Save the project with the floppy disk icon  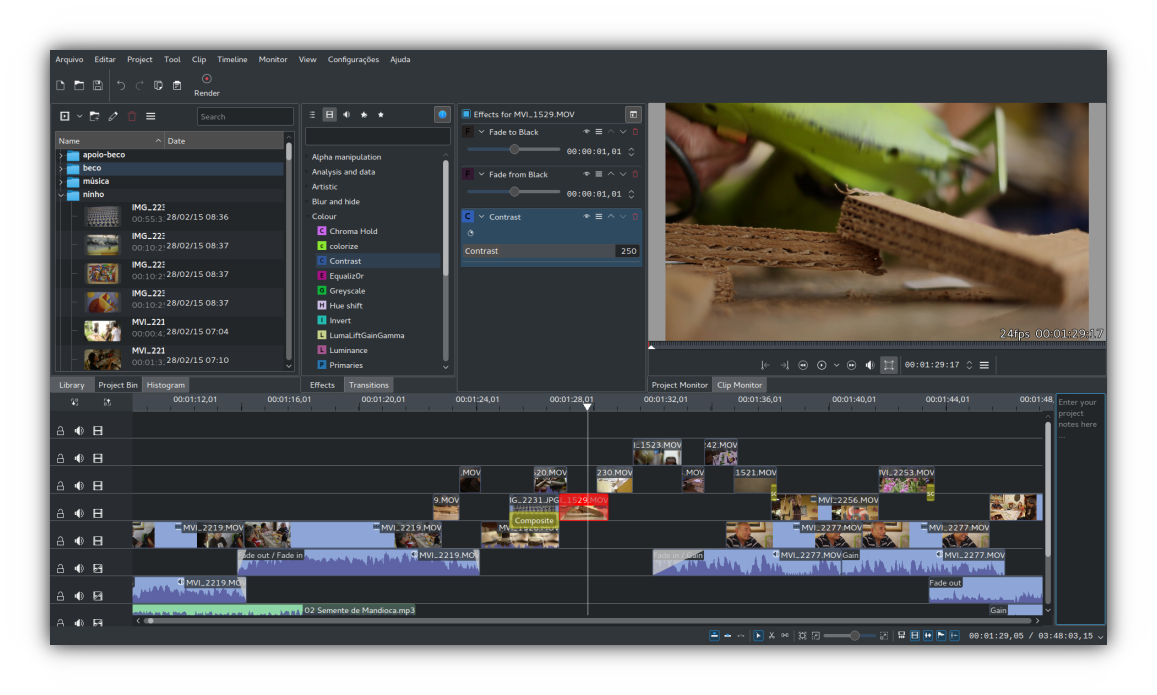(x=98, y=86)
